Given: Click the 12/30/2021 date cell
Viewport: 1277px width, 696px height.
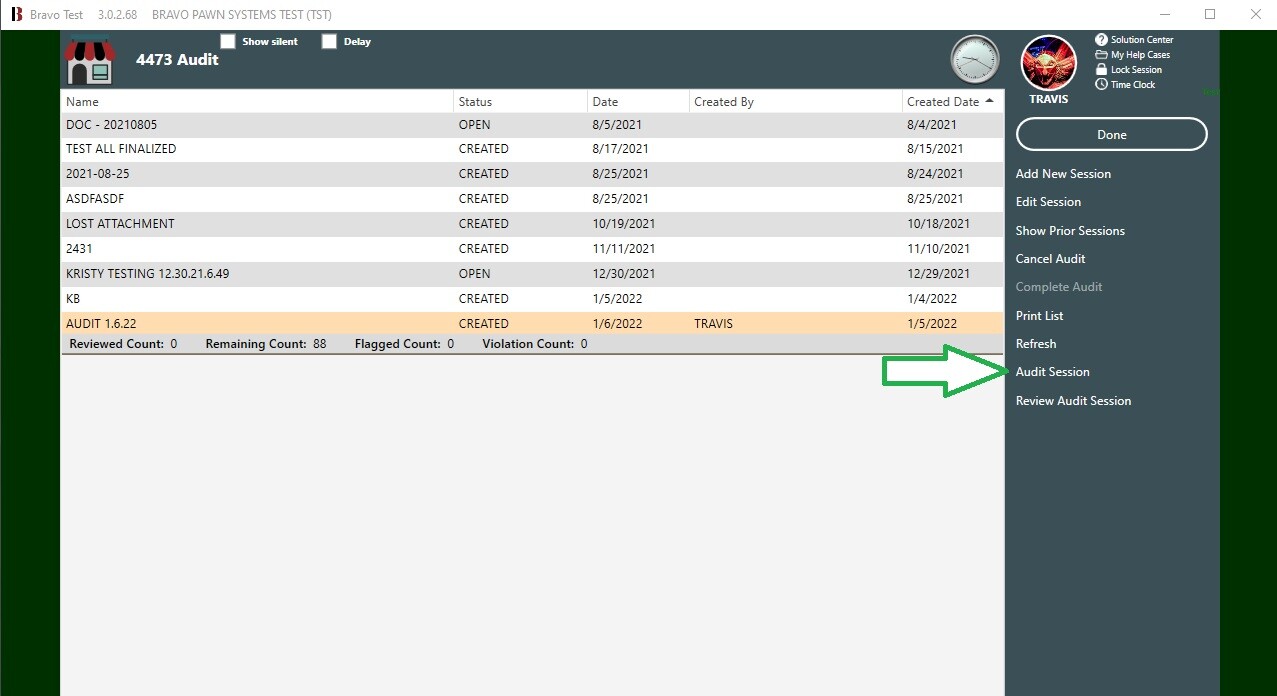Looking at the screenshot, I should 623,274.
